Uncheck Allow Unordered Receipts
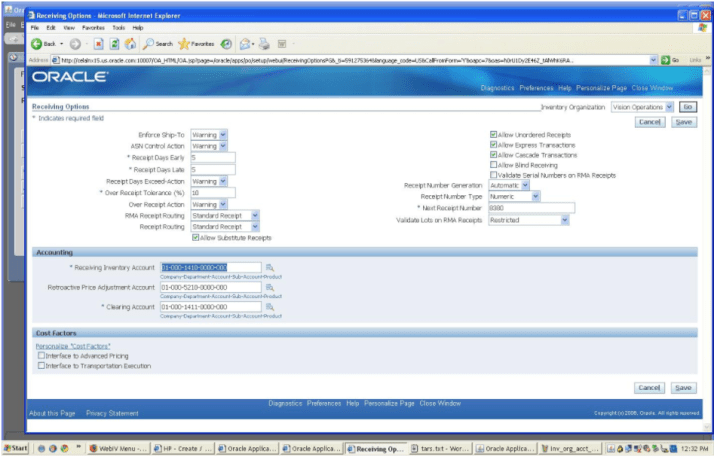The width and height of the screenshot is (714, 457). click(494, 134)
